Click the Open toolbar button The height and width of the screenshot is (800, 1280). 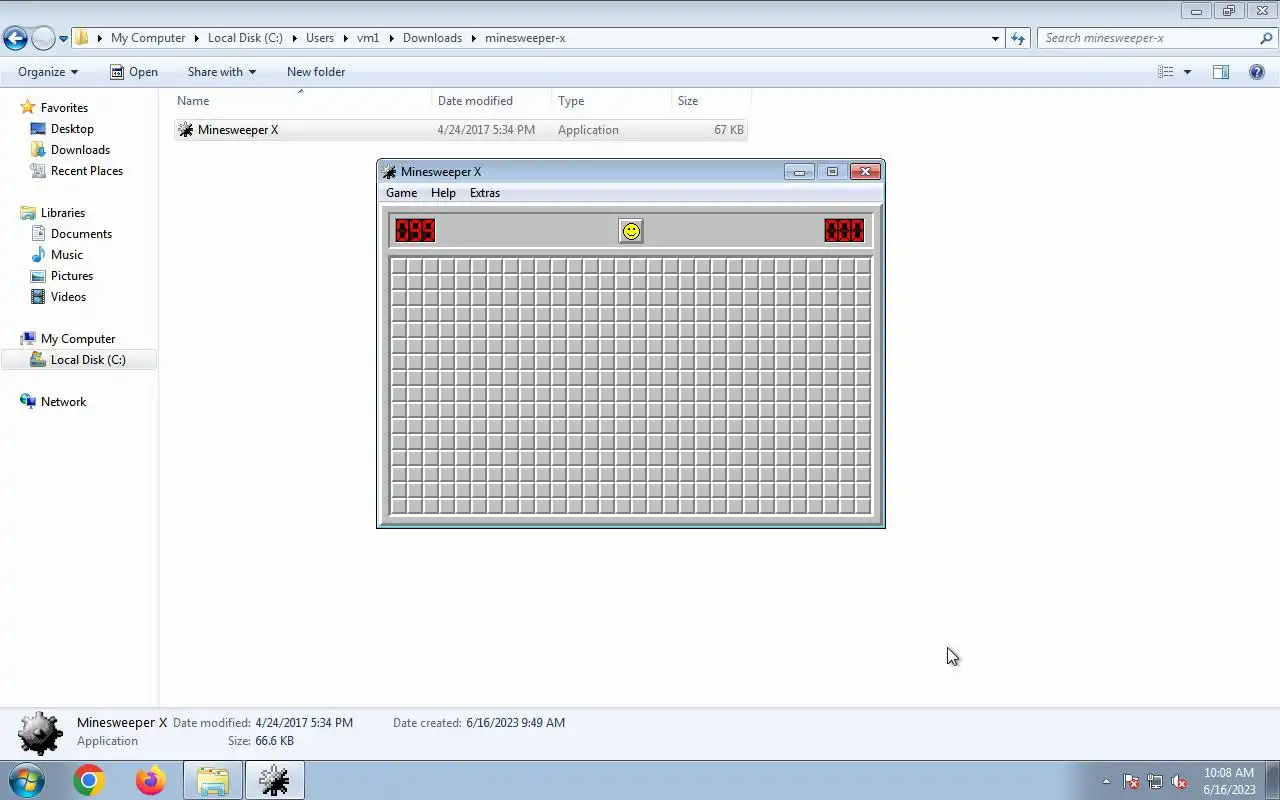point(134,72)
